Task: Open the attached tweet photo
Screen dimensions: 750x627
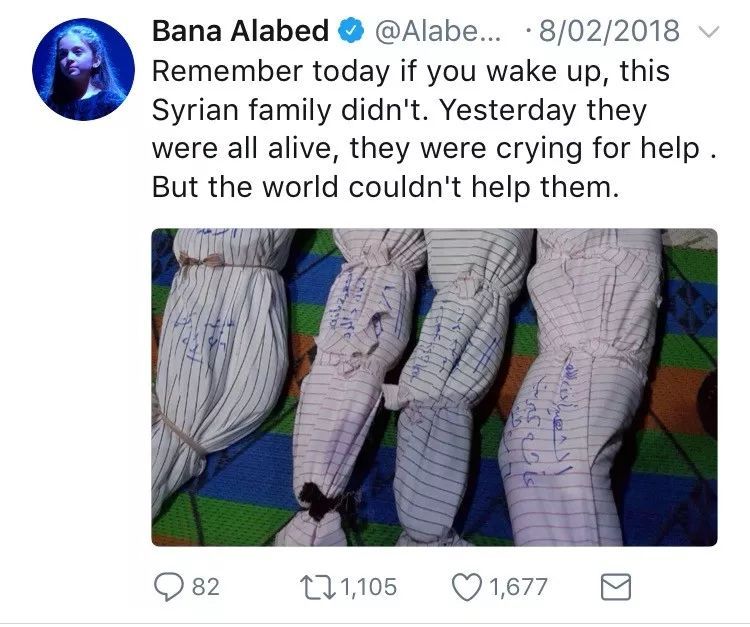Action: tap(434, 387)
